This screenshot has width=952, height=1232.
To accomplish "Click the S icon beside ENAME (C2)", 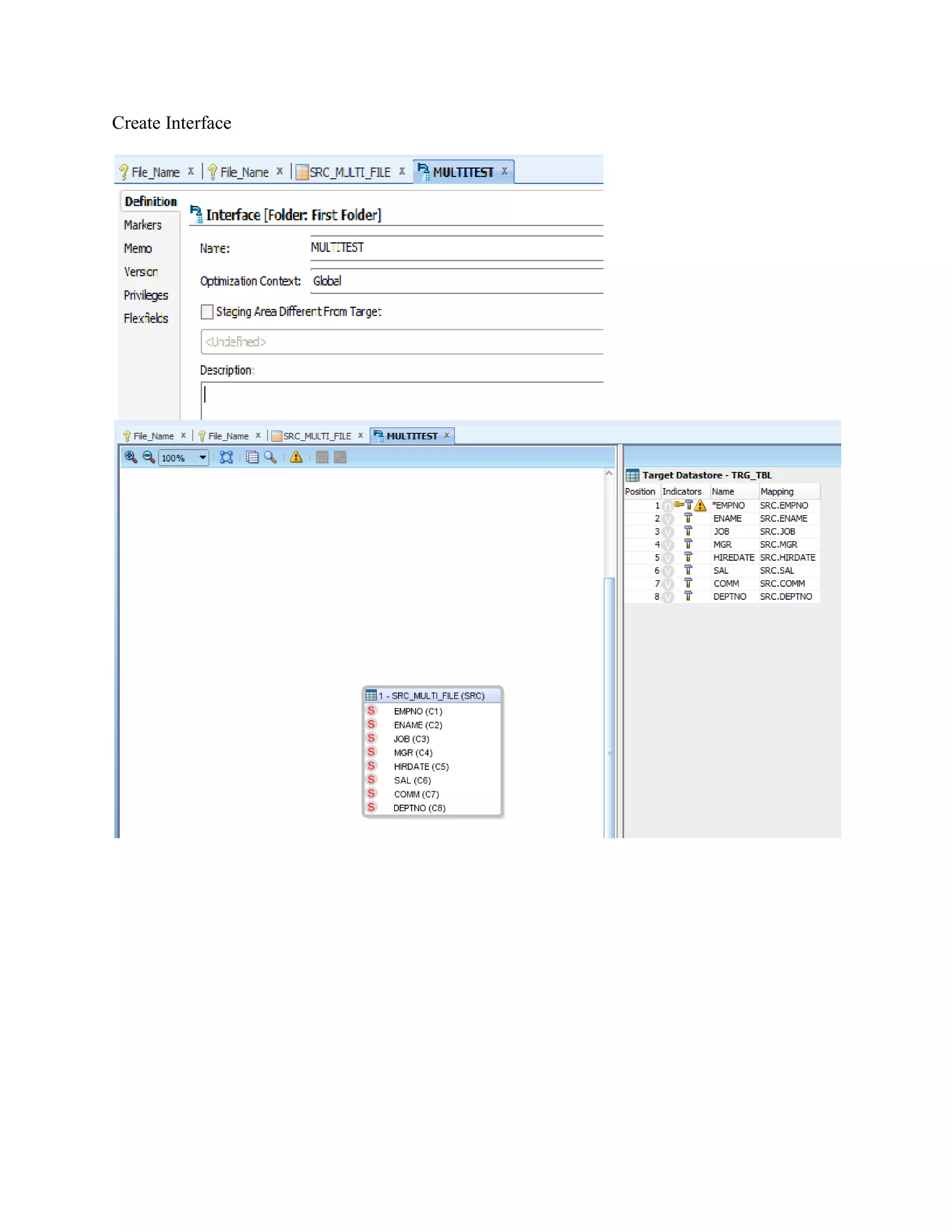I will [x=371, y=724].
